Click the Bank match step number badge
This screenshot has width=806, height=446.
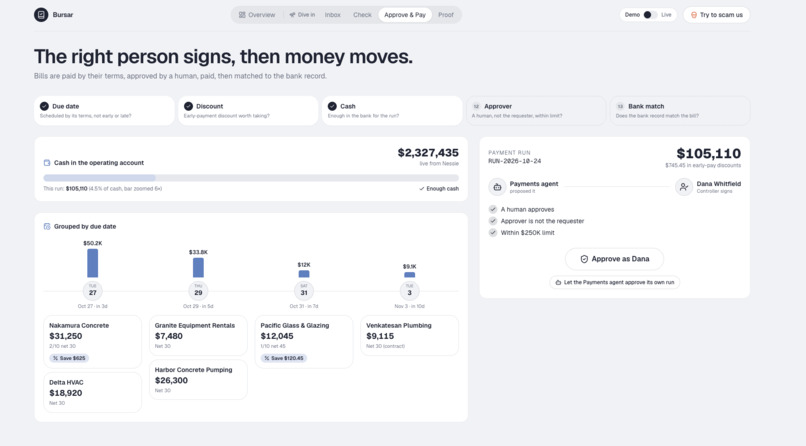620,106
